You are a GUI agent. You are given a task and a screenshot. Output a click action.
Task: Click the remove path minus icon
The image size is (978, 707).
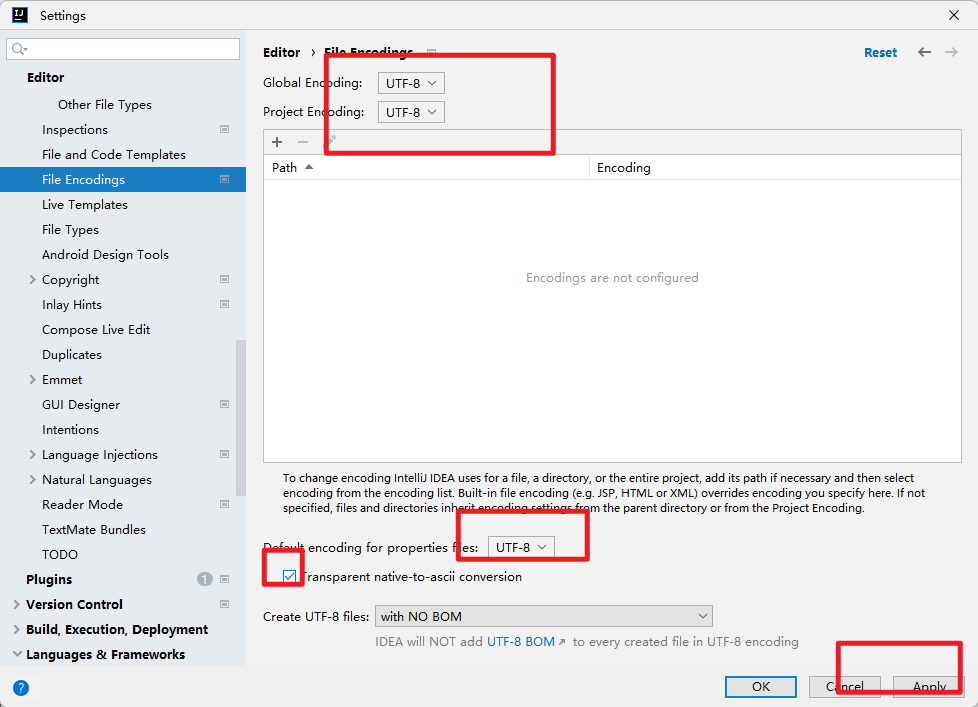tap(303, 142)
